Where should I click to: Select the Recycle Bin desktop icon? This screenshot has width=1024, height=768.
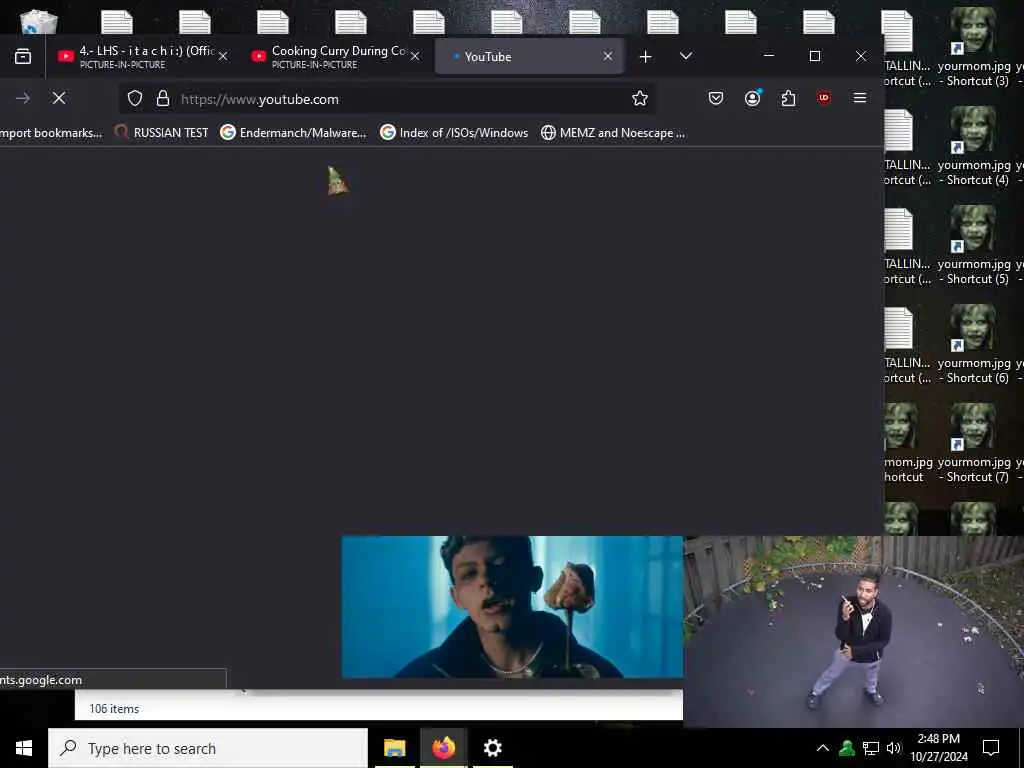click(39, 21)
